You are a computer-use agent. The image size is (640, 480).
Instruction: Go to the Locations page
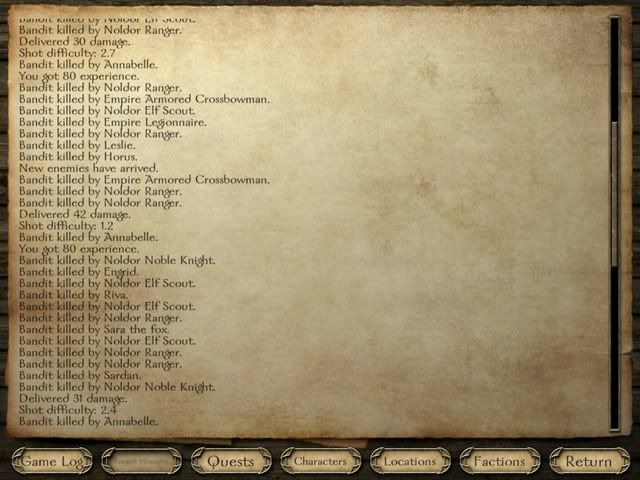coord(410,461)
